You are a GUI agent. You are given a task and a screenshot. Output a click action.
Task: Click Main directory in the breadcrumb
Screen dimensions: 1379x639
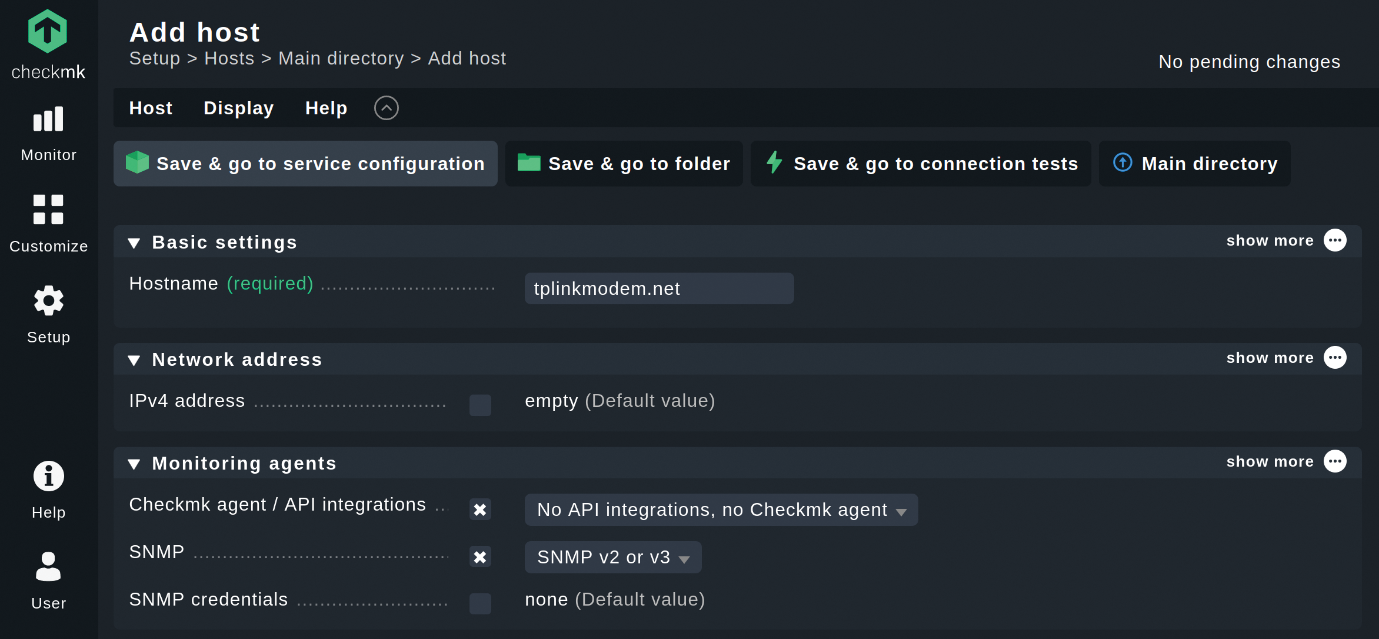341,59
